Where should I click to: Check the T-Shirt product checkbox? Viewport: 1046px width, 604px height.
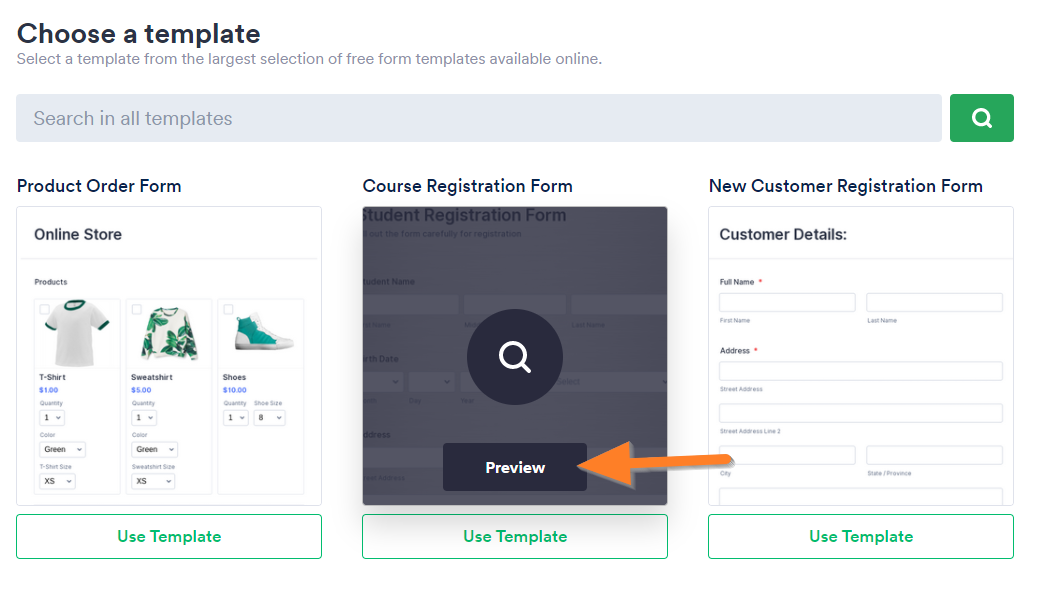click(x=44, y=309)
